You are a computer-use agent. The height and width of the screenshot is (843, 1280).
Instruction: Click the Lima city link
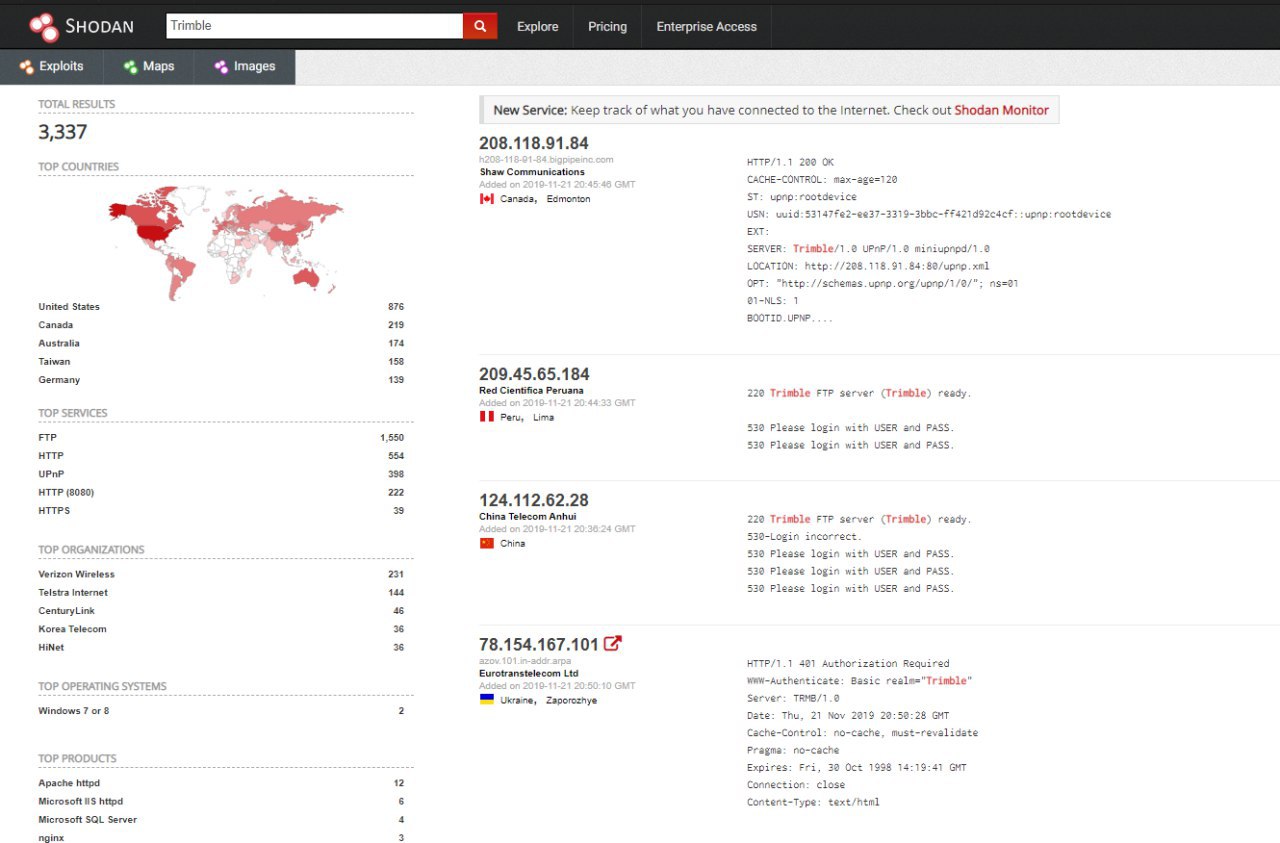tap(543, 417)
